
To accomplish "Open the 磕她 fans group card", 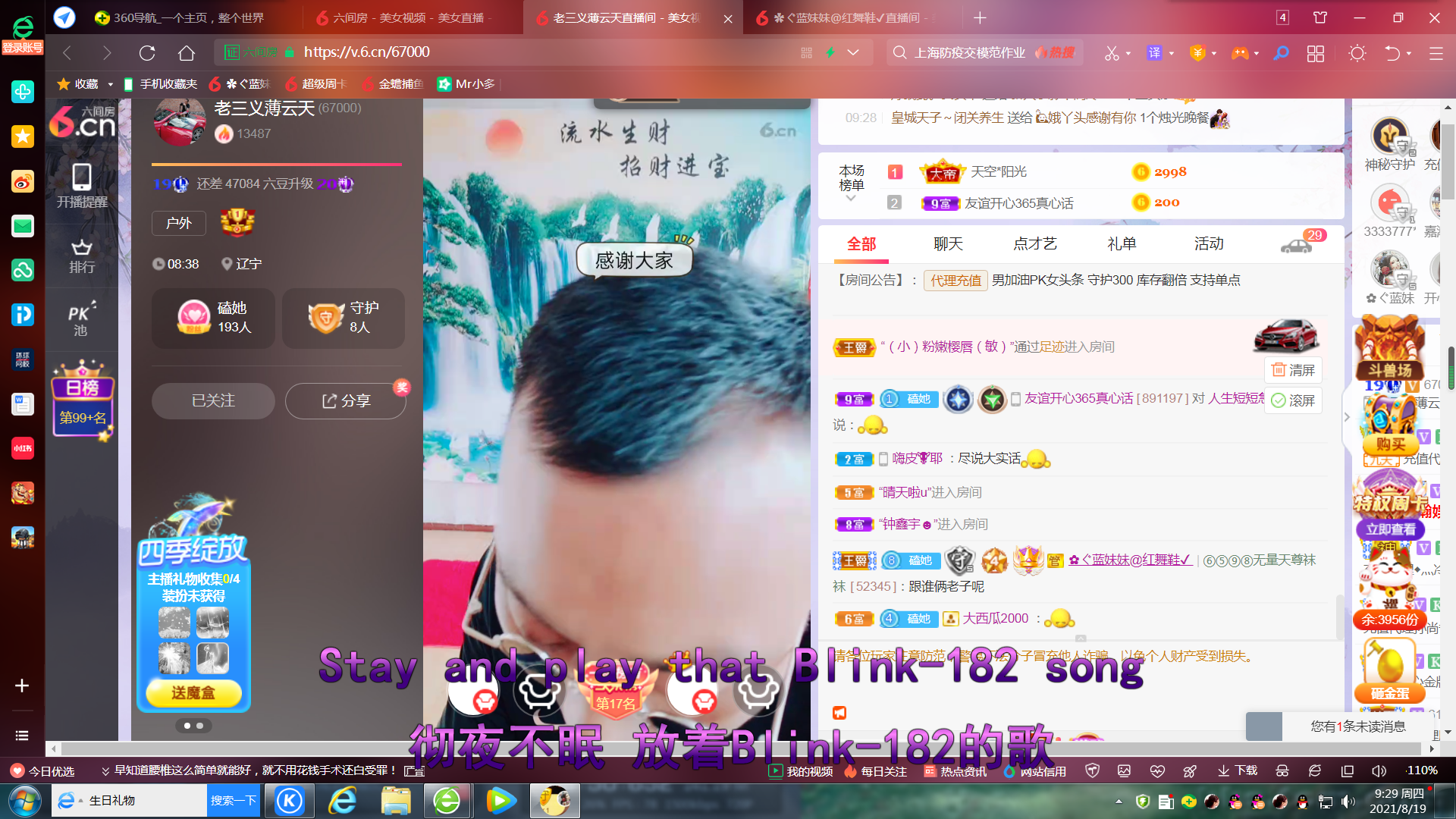I will [x=213, y=318].
